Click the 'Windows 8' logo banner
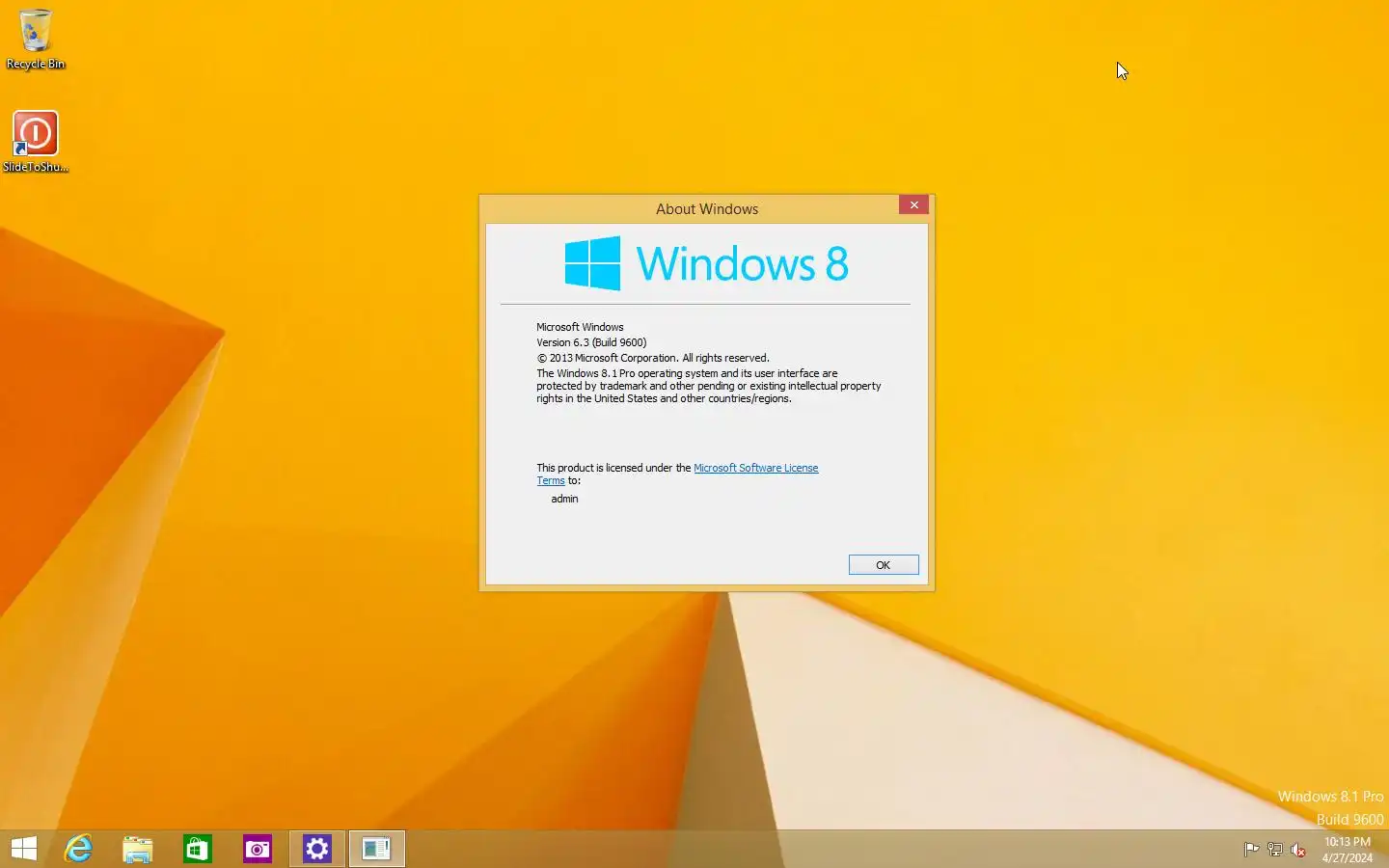 (706, 263)
